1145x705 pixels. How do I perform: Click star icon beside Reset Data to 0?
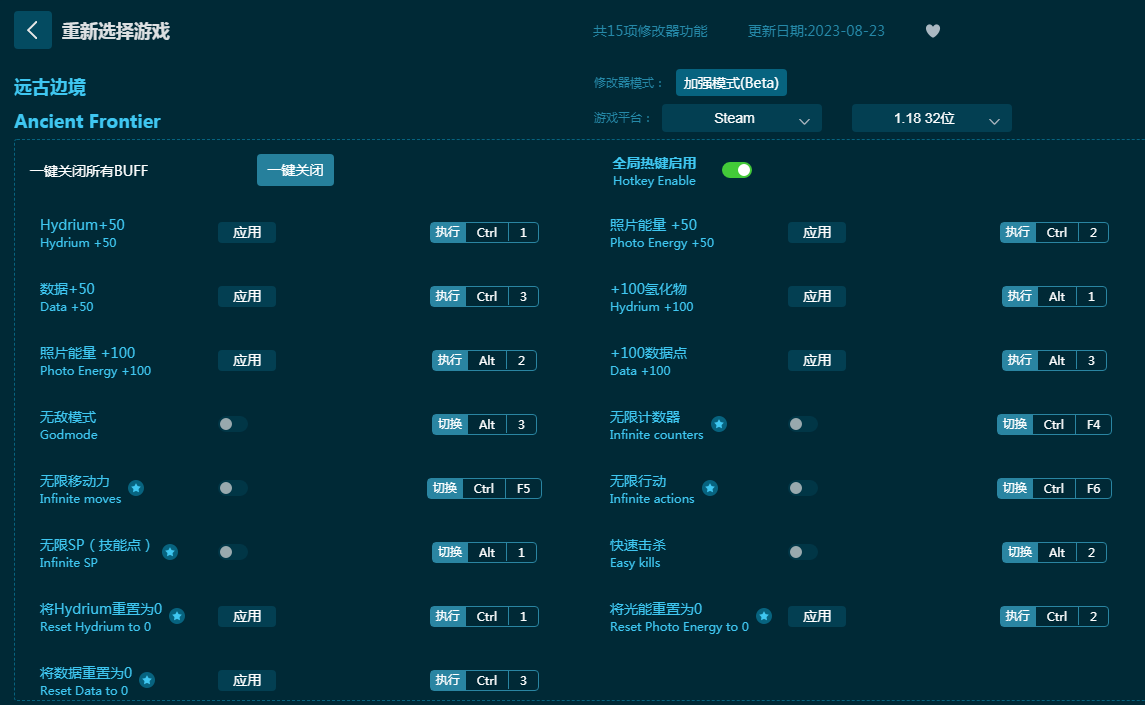147,680
